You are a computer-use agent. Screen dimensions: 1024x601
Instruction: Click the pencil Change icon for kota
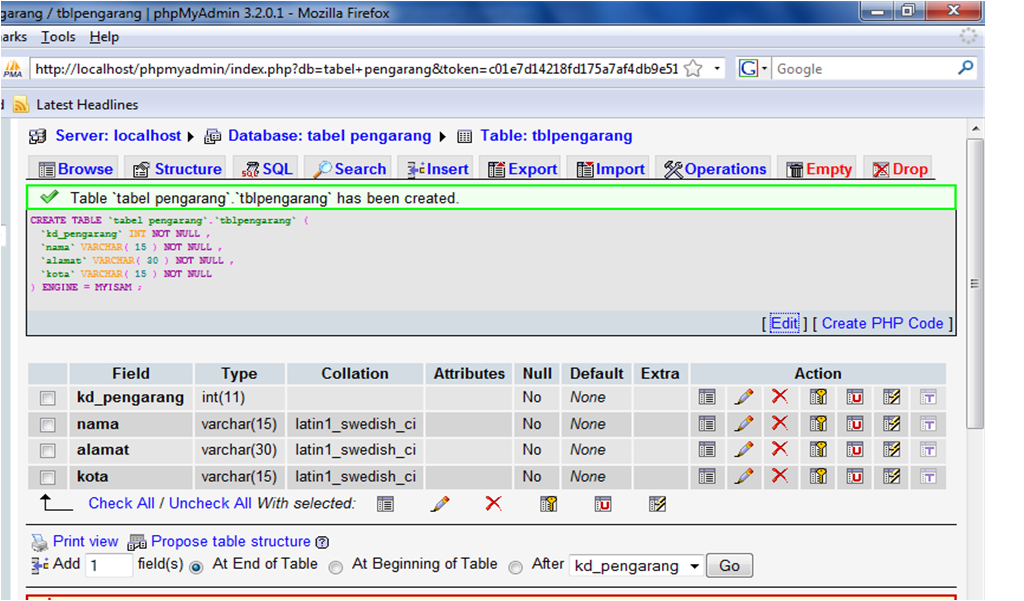pyautogui.click(x=743, y=476)
